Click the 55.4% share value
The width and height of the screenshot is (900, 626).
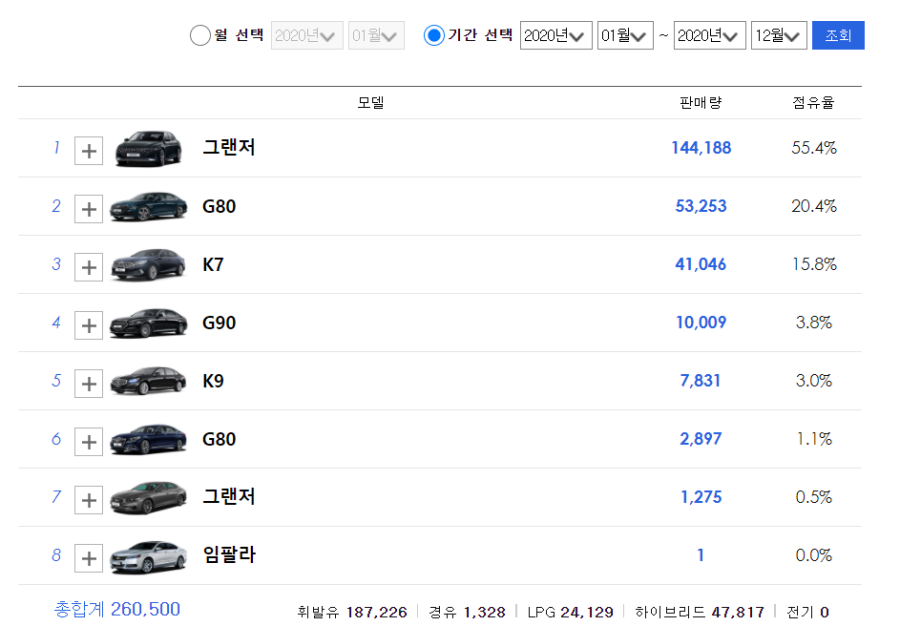(x=814, y=148)
